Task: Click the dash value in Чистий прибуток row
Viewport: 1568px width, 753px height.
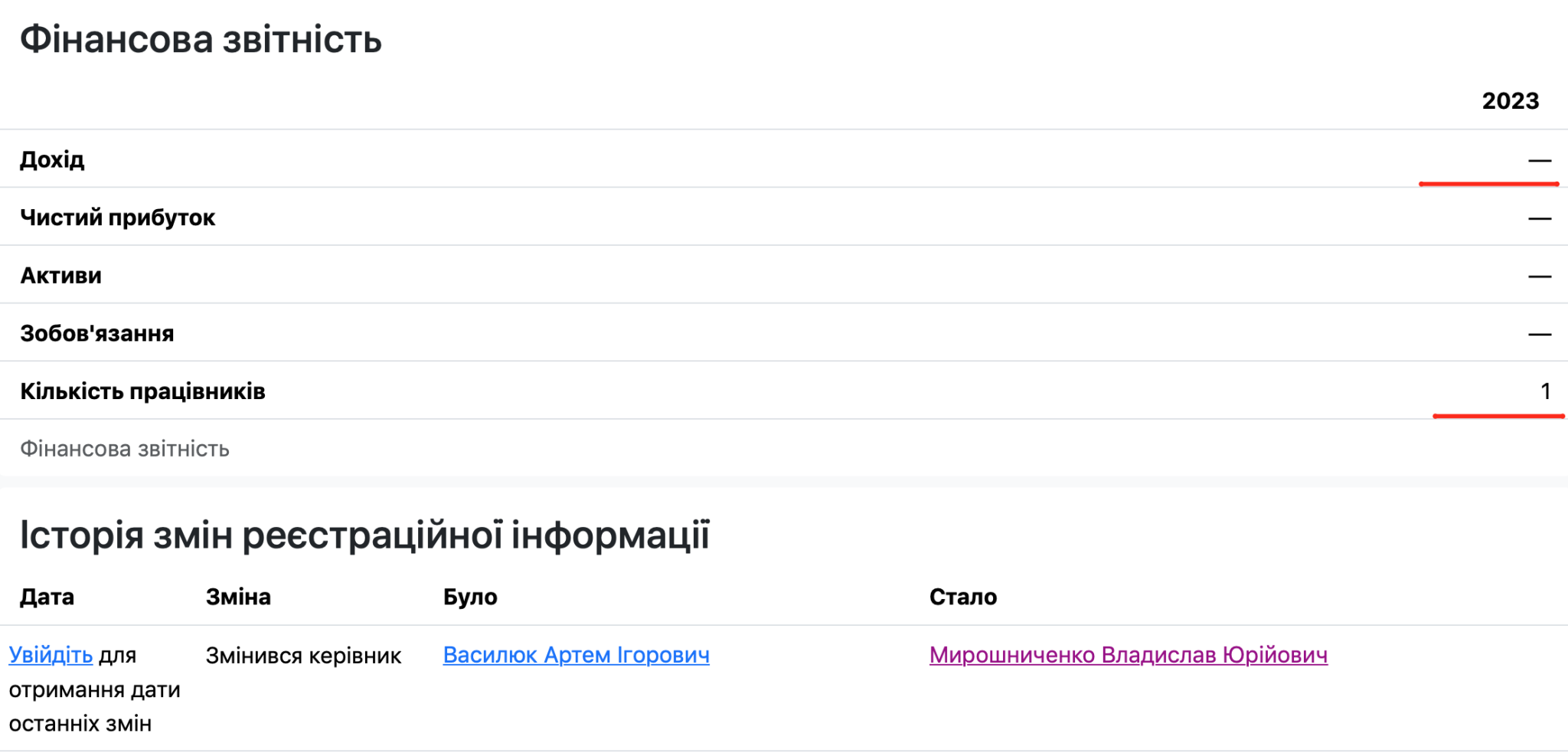Action: coord(1540,219)
